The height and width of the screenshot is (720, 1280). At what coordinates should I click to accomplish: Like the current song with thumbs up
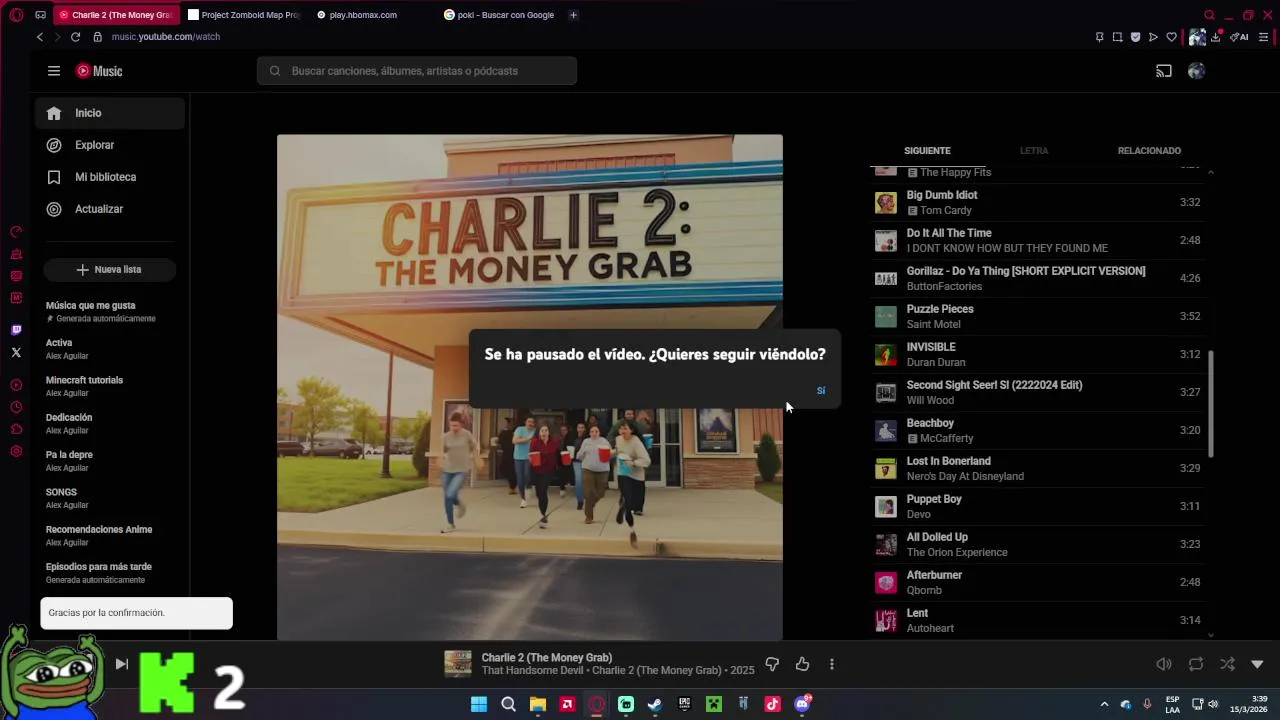(x=802, y=664)
